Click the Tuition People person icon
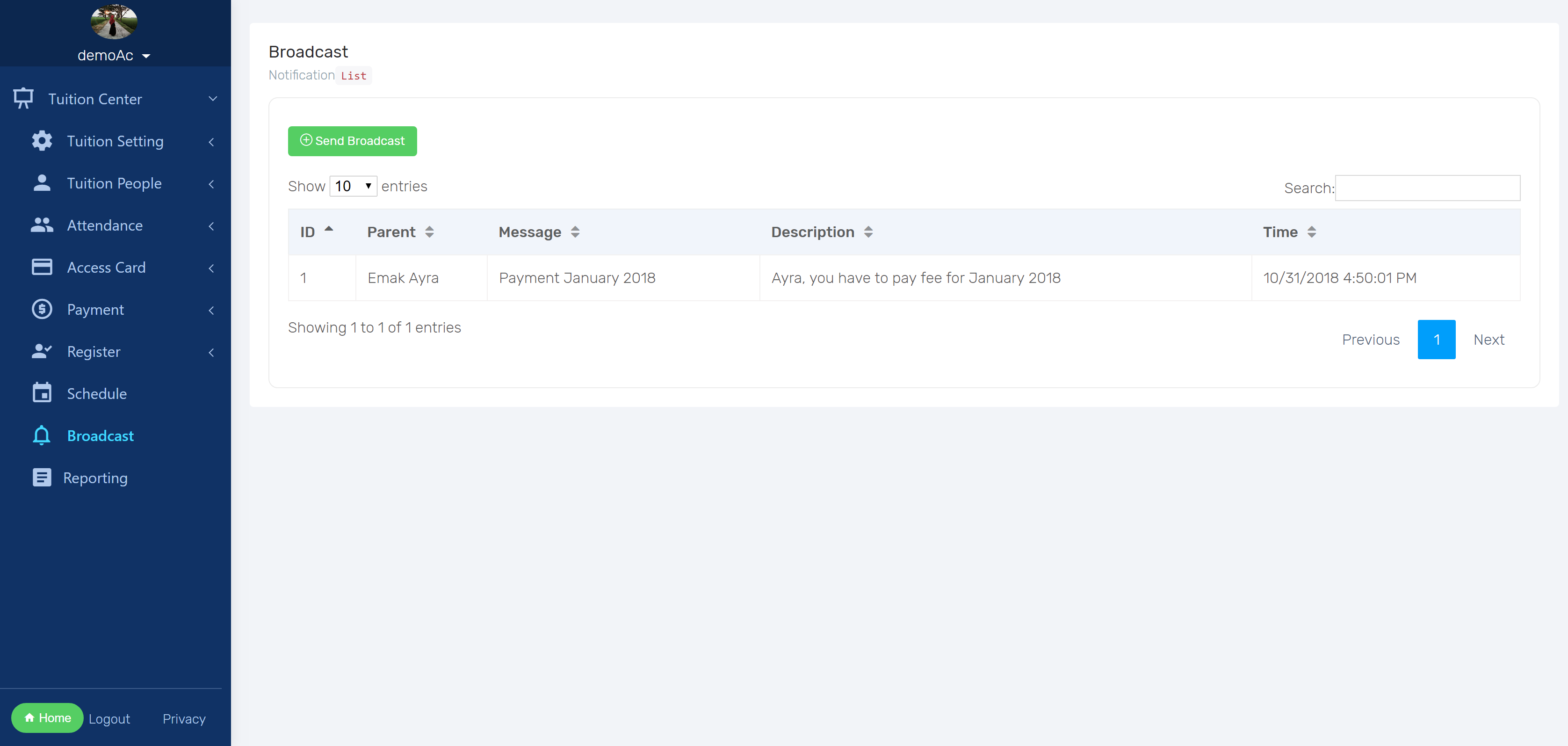1568x746 pixels. [x=42, y=183]
